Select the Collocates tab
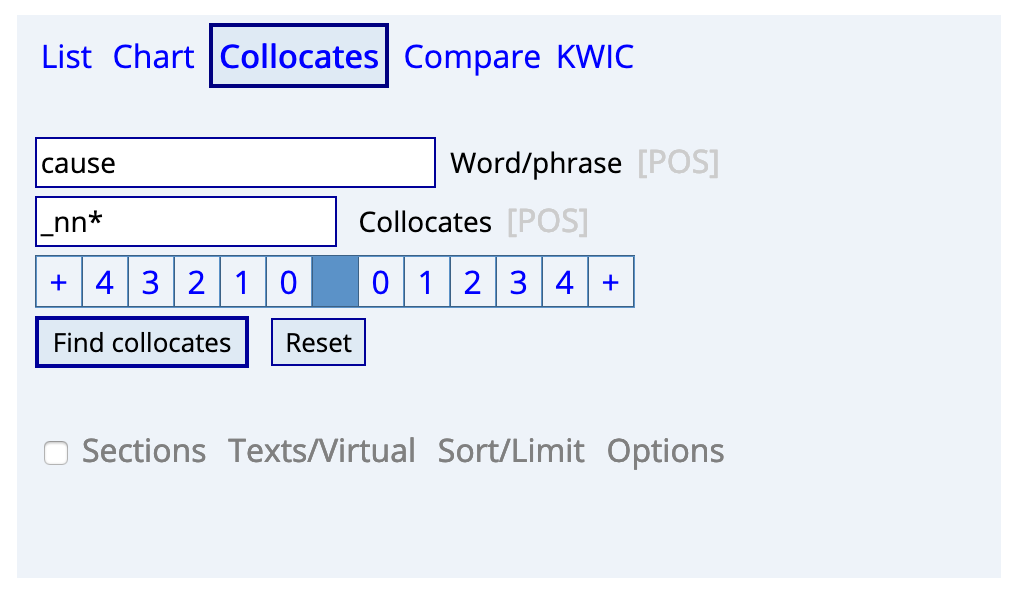Viewport: 1016px width, 590px height. pos(299,56)
